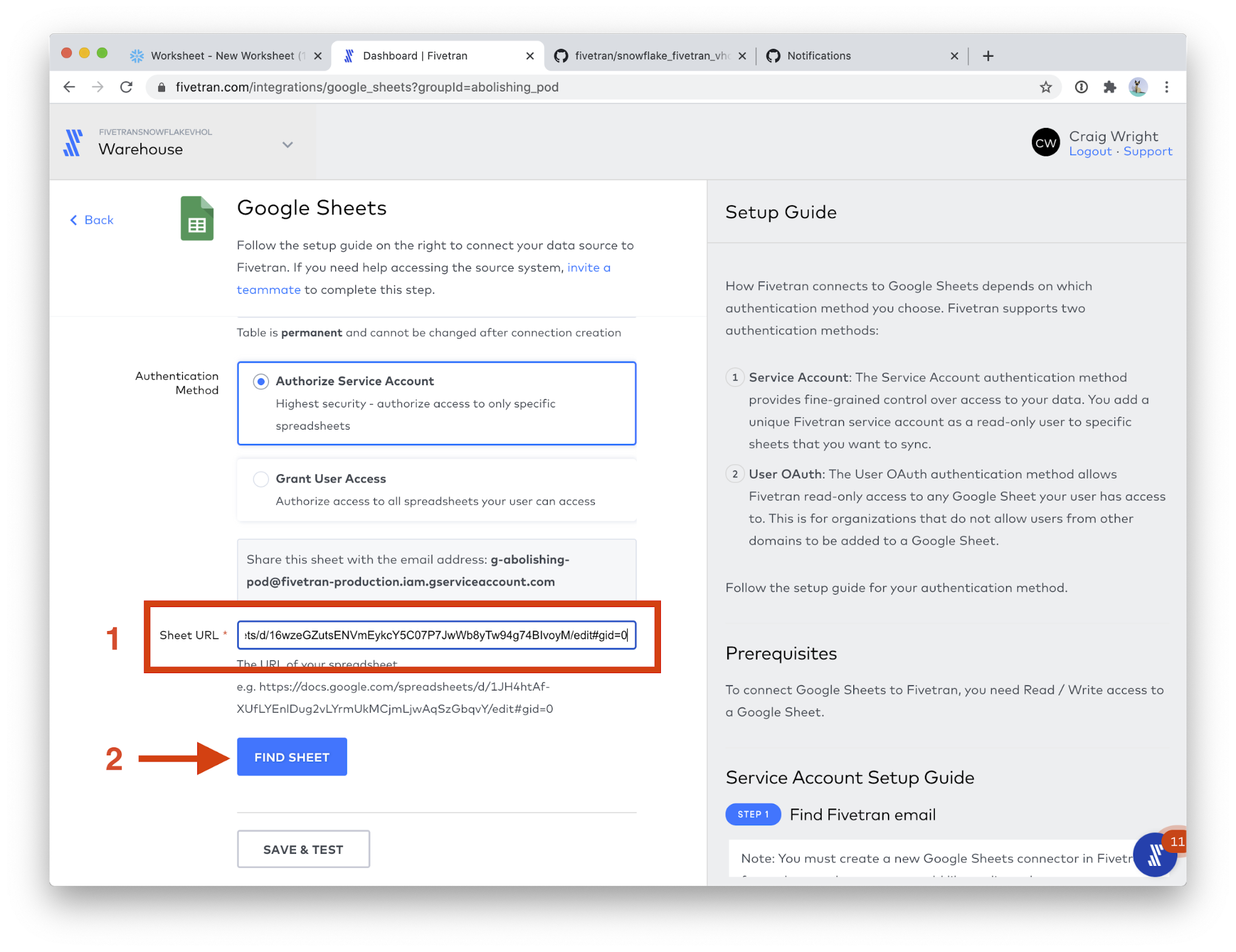Screen dimensions: 1236x952
Task: Open the Fivetran chat widget icon
Action: (x=1154, y=856)
